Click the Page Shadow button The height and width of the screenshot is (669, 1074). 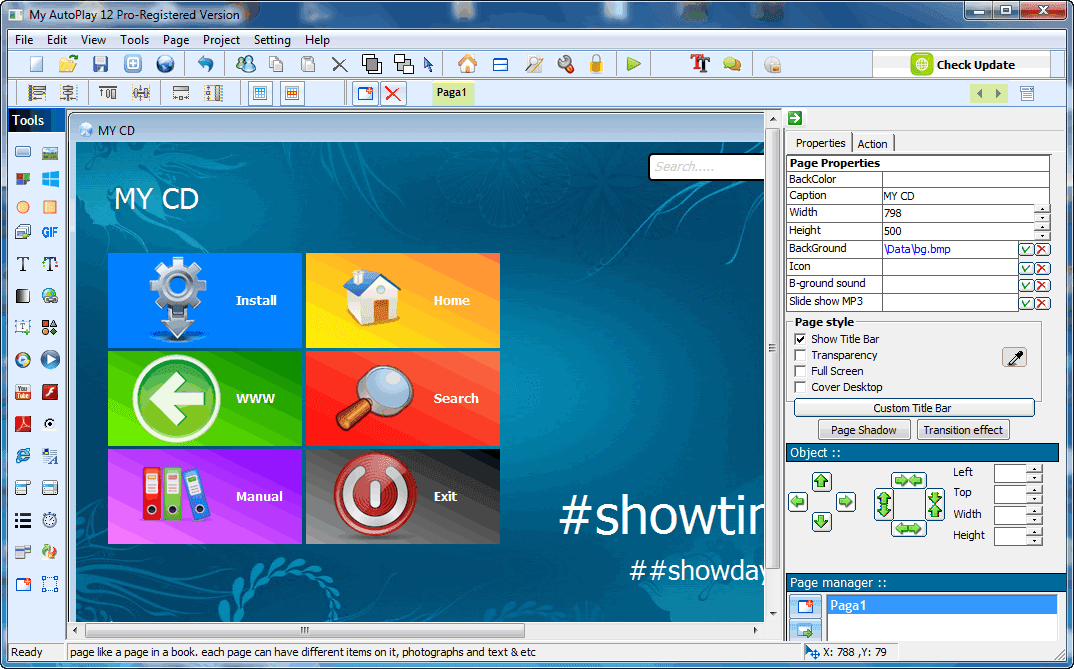pyautogui.click(x=864, y=430)
